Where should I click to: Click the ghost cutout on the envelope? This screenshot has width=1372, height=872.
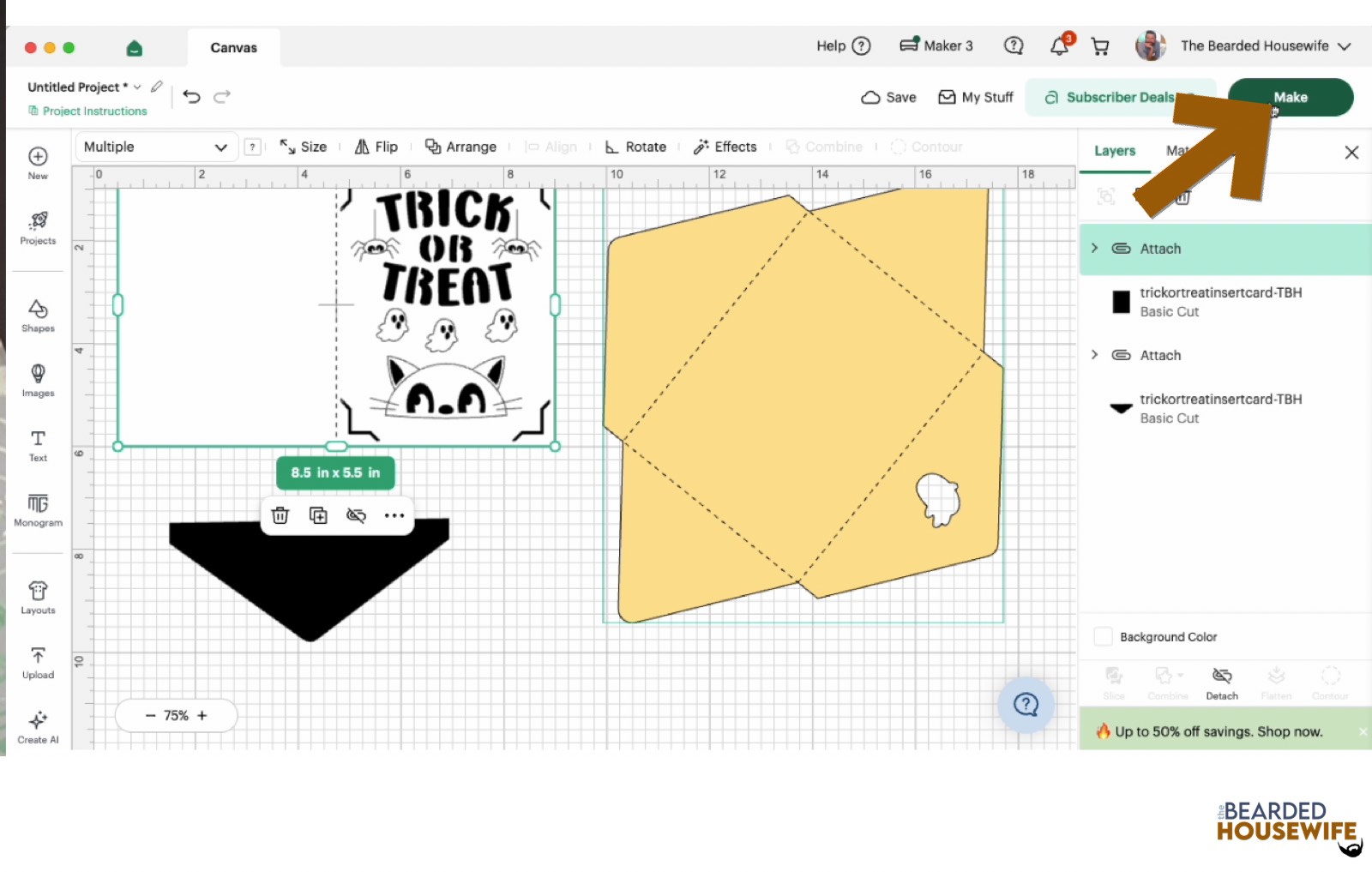(x=937, y=499)
